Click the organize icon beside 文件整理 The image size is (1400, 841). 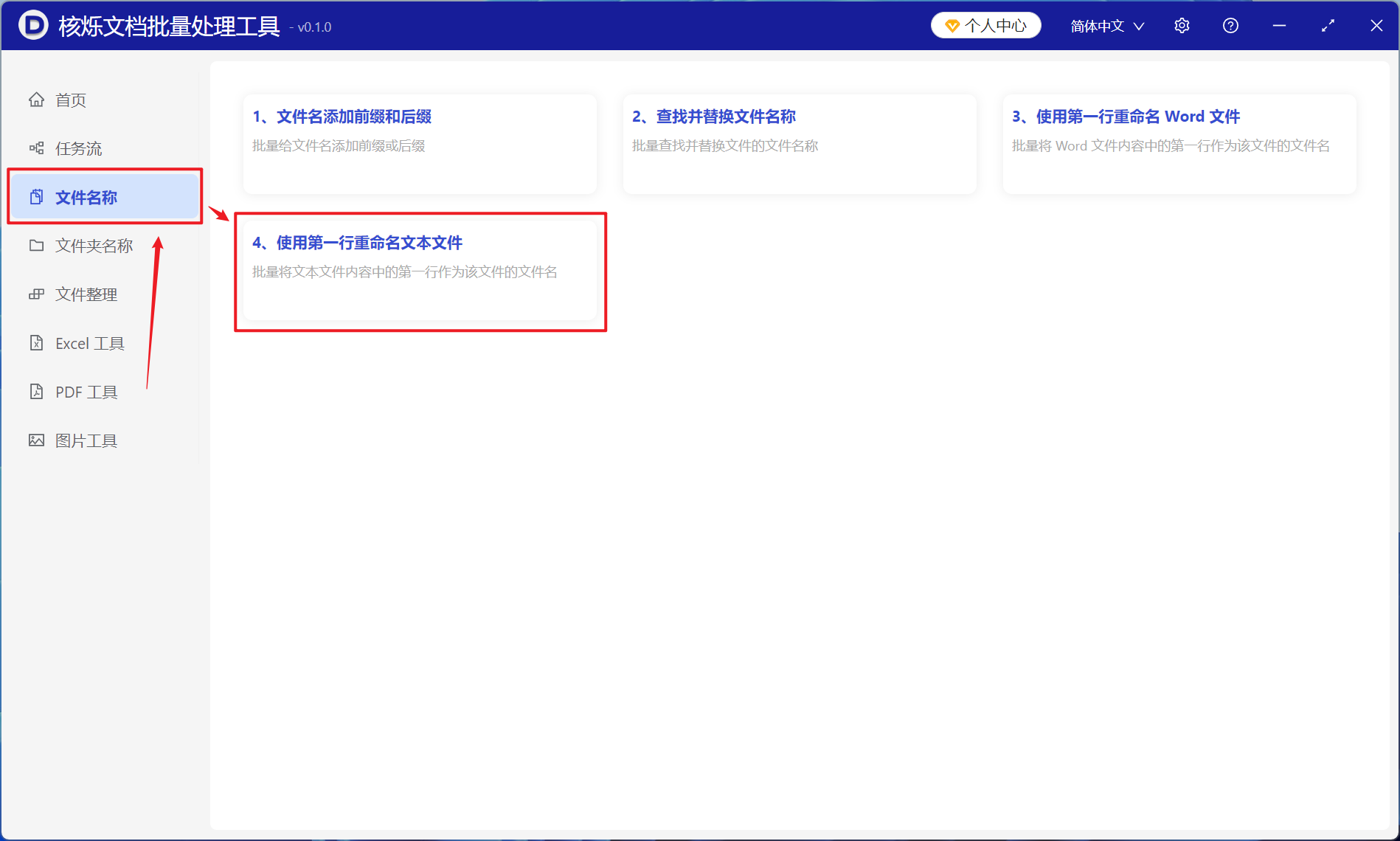point(36,294)
